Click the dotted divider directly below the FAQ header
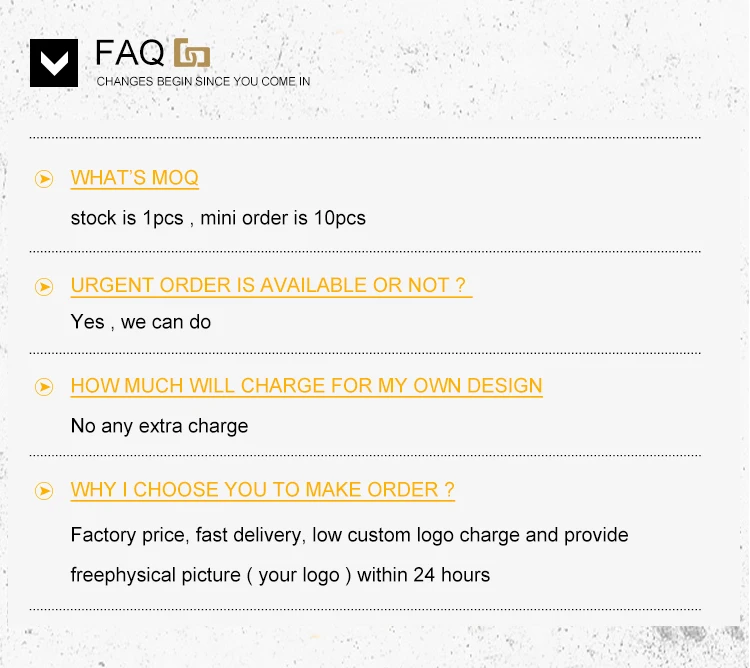The width and height of the screenshot is (750, 668). point(365,138)
